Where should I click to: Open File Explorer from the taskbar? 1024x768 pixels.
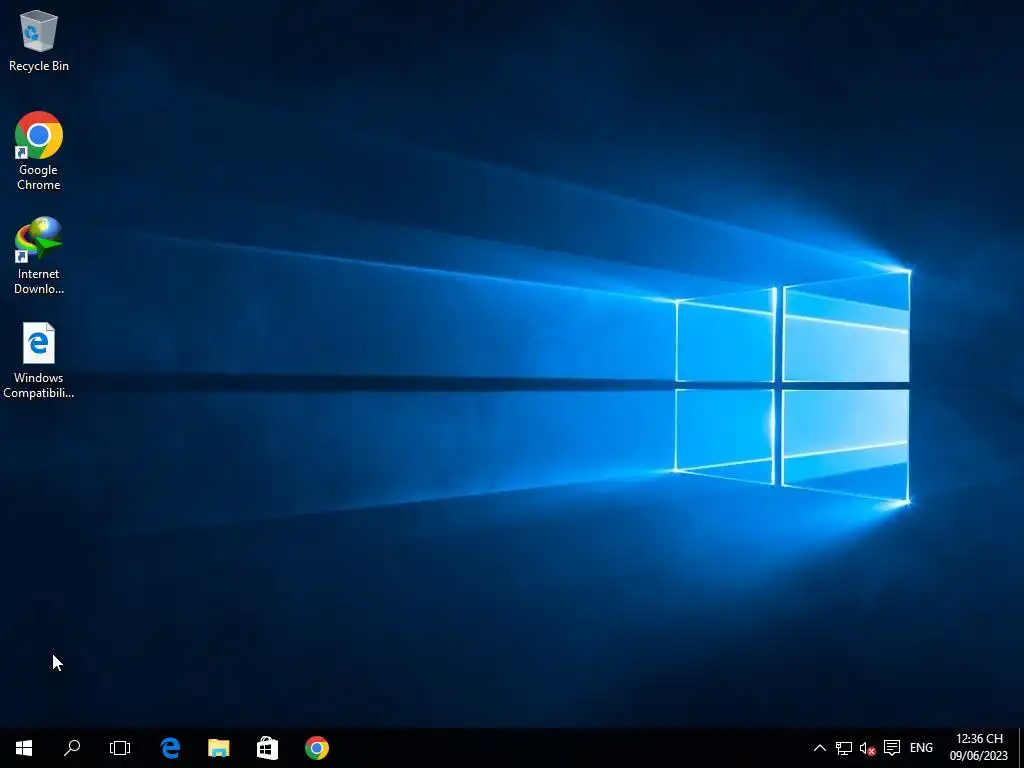pos(219,748)
